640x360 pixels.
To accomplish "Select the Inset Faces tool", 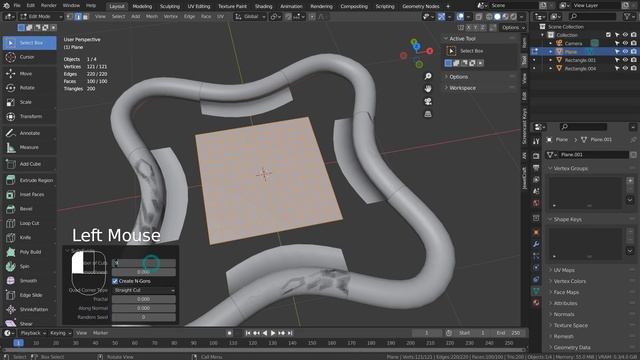I will (x=29, y=195).
